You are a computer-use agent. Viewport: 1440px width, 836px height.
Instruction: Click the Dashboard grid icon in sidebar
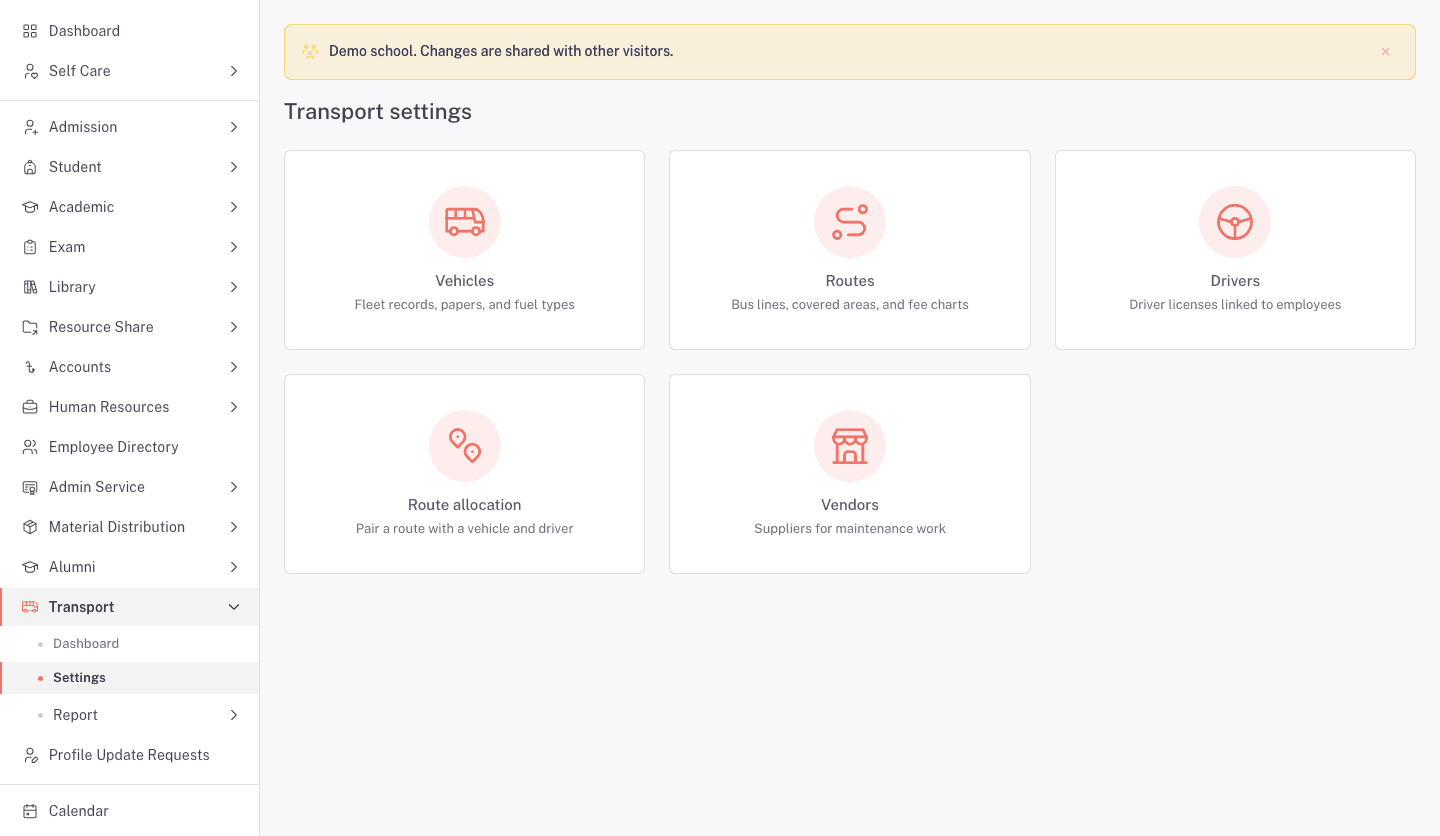tap(30, 31)
